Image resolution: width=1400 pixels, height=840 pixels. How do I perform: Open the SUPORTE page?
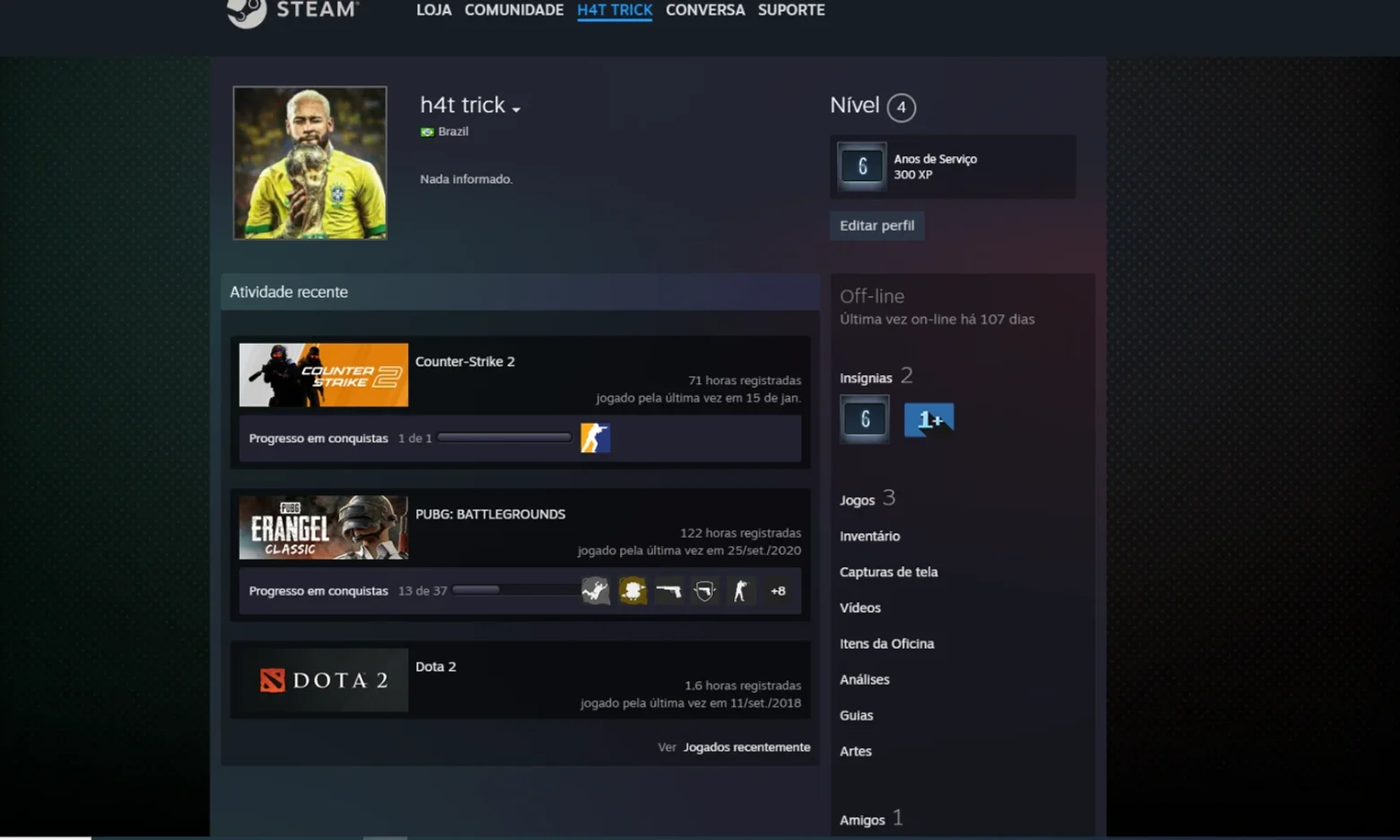coord(792,10)
